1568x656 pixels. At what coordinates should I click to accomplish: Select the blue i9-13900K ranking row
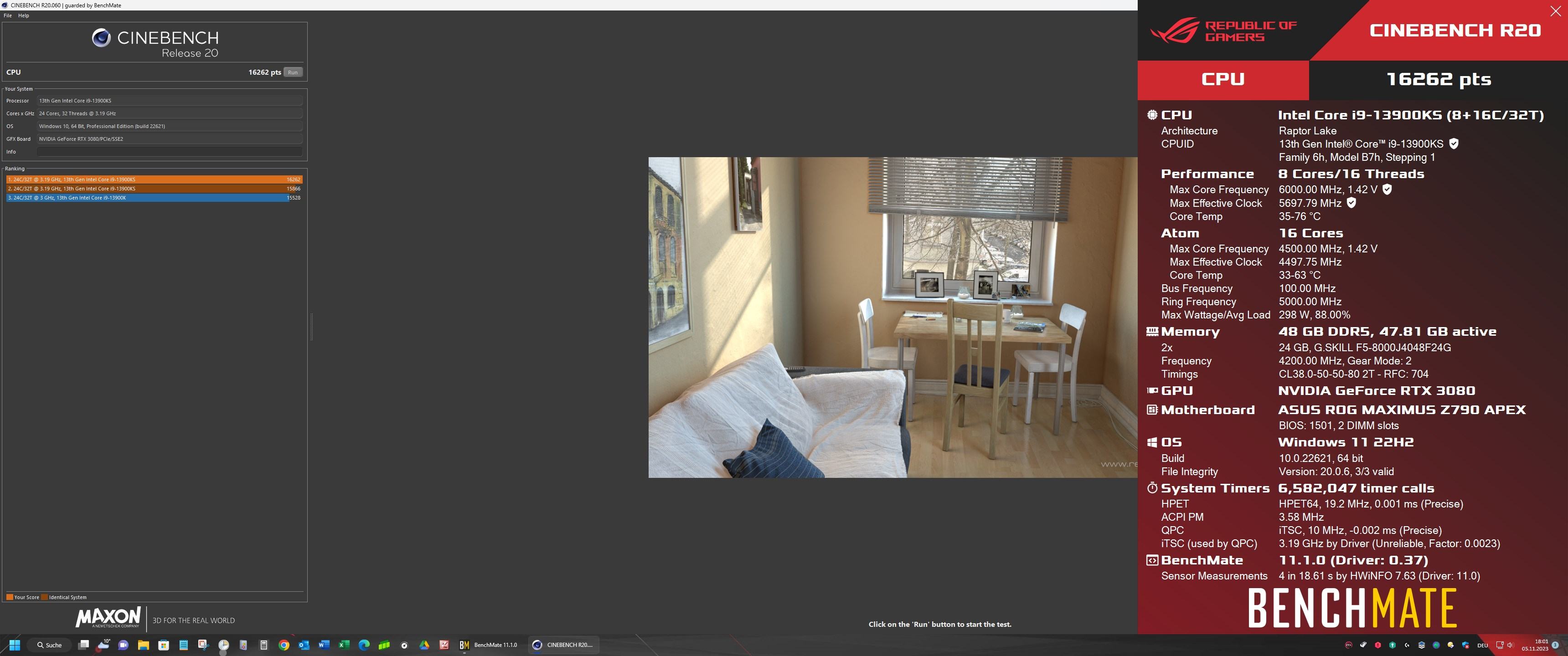pos(154,198)
